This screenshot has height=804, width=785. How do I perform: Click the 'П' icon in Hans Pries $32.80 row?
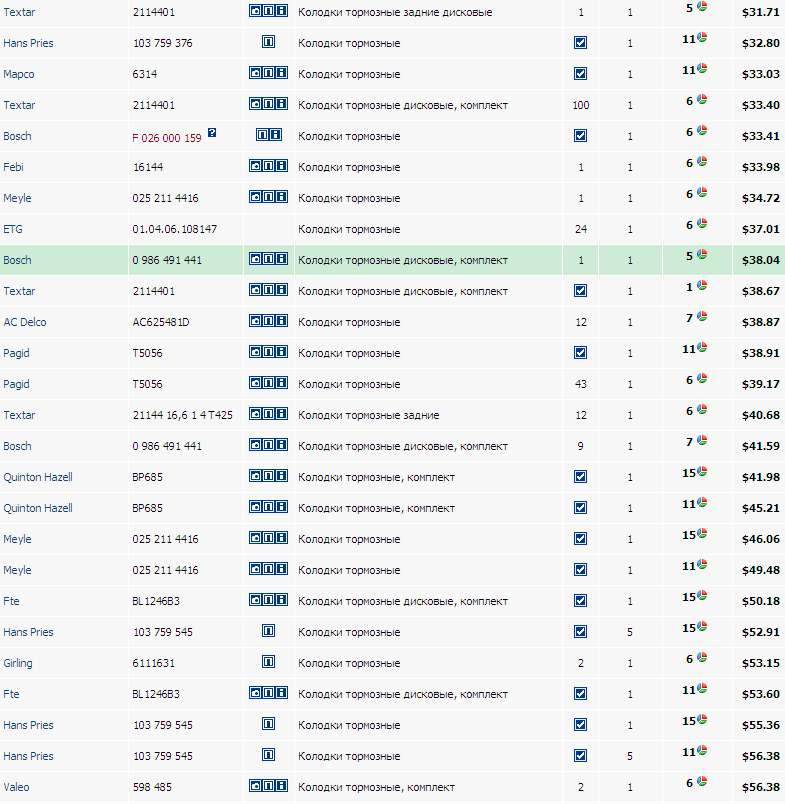[x=268, y=42]
